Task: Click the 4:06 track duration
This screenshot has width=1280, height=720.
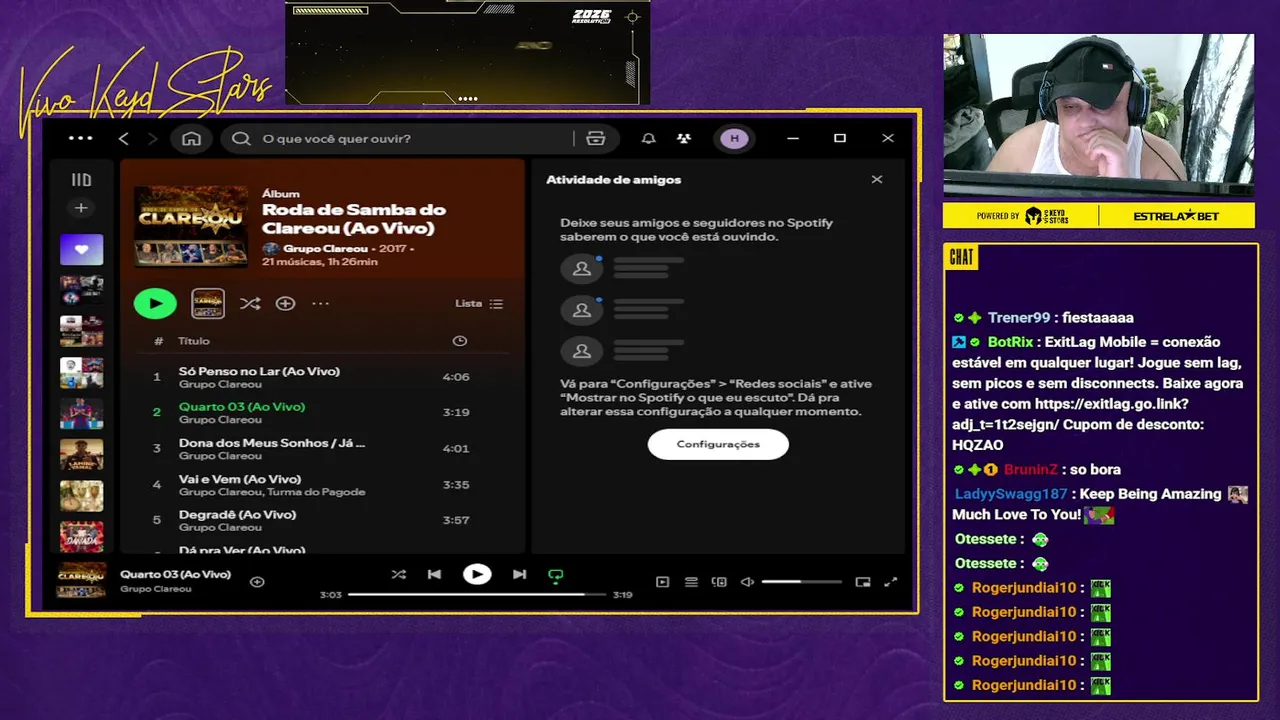Action: click(456, 377)
